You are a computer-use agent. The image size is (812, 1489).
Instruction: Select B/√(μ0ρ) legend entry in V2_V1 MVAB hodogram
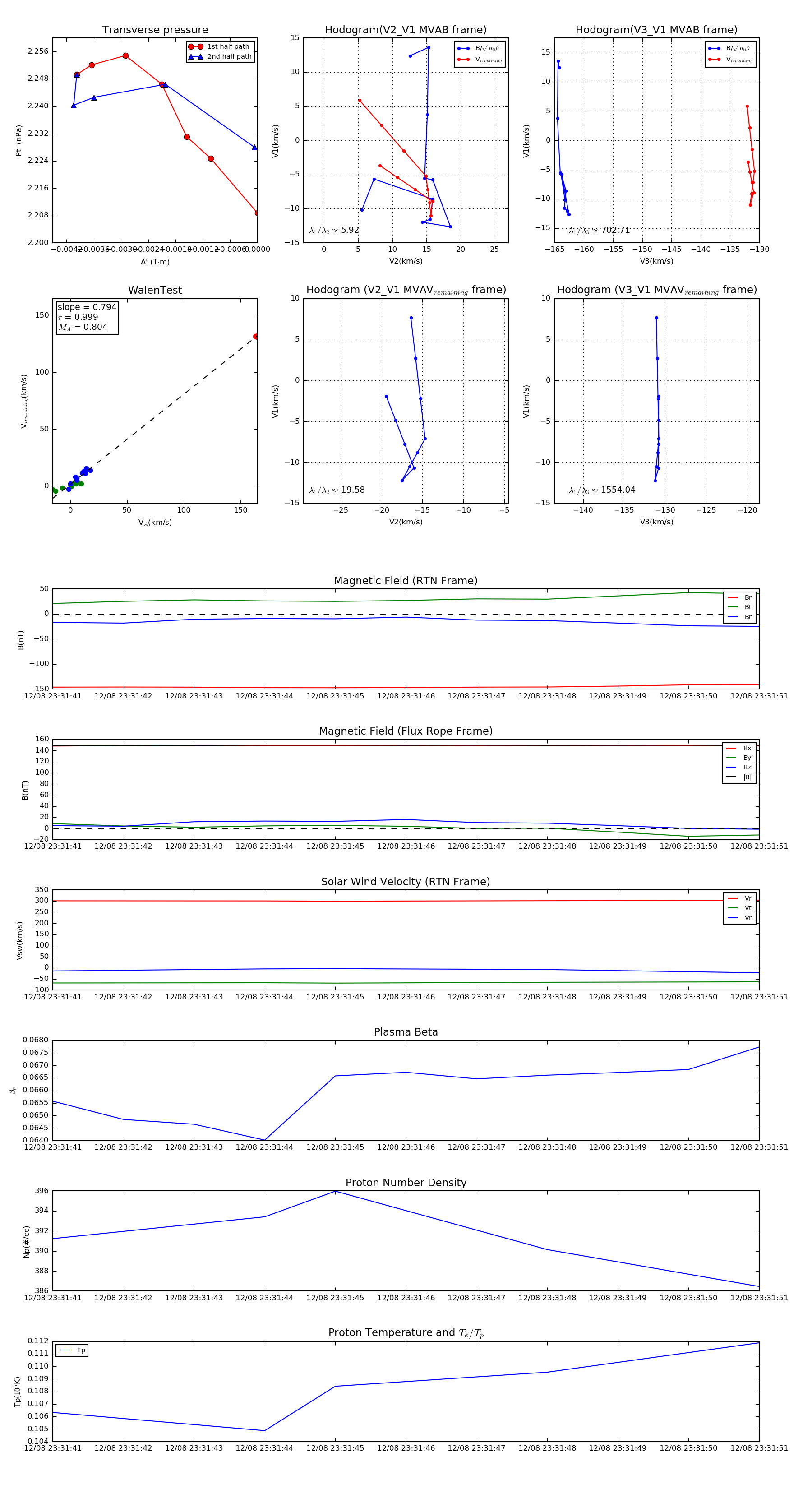pyautogui.click(x=480, y=49)
